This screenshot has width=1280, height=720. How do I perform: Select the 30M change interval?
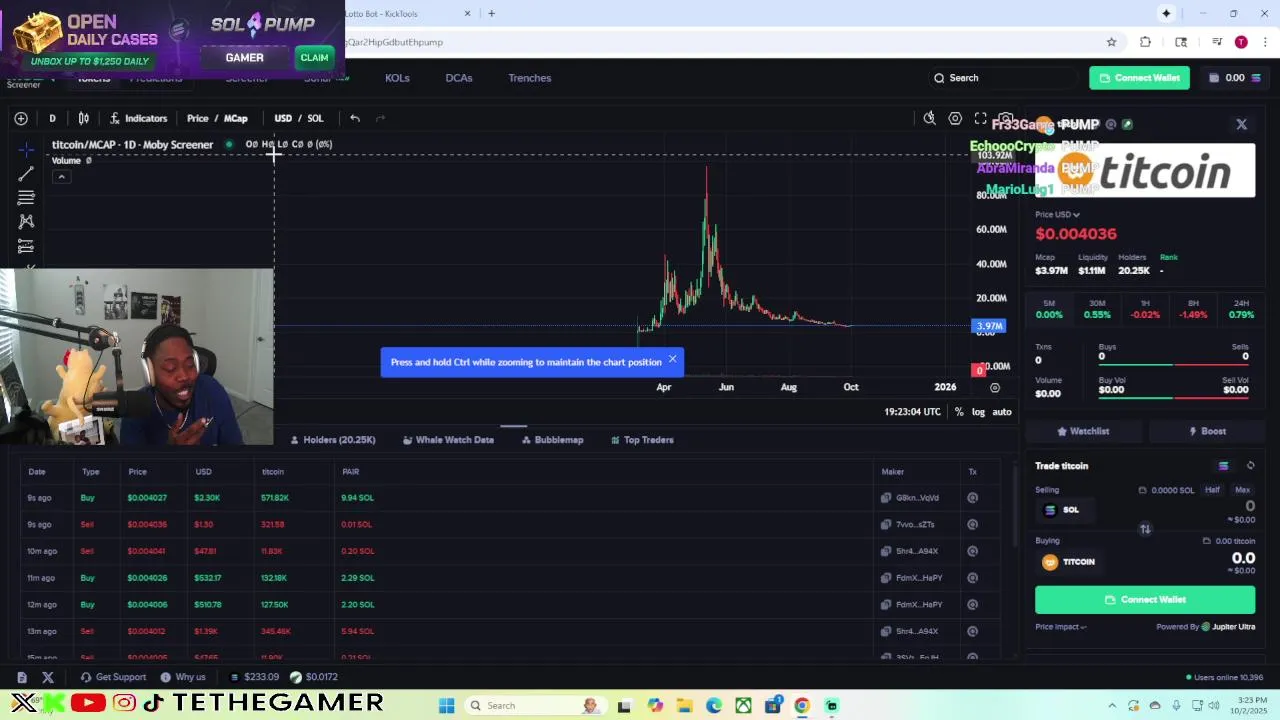[x=1097, y=309]
